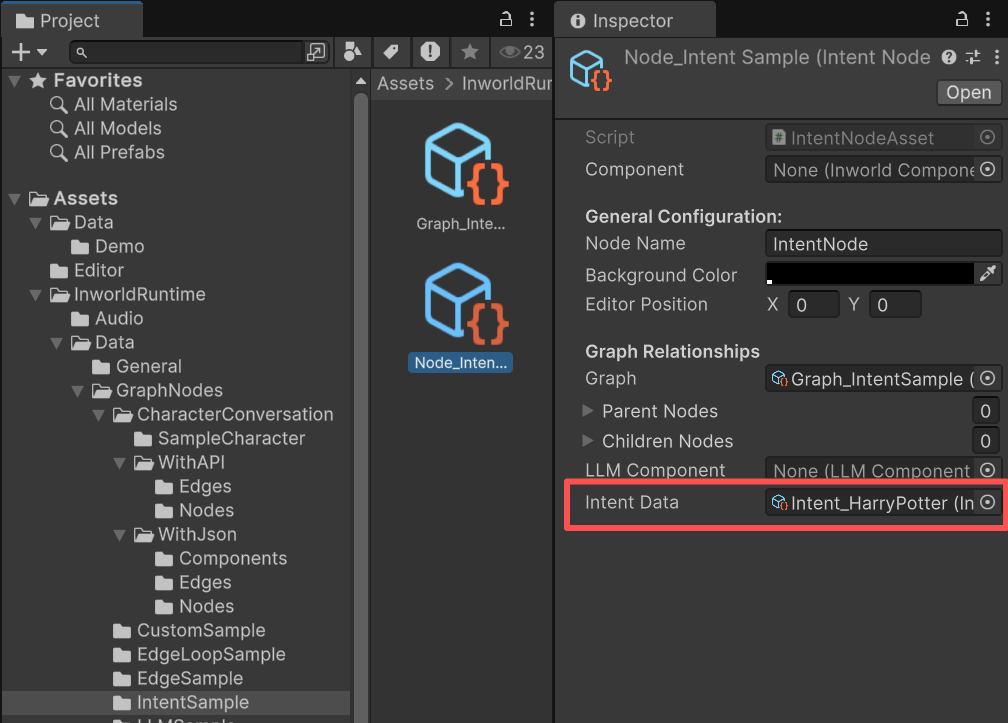The width and height of the screenshot is (1008, 723).
Task: Toggle the Project window lock padlock
Action: 505,18
